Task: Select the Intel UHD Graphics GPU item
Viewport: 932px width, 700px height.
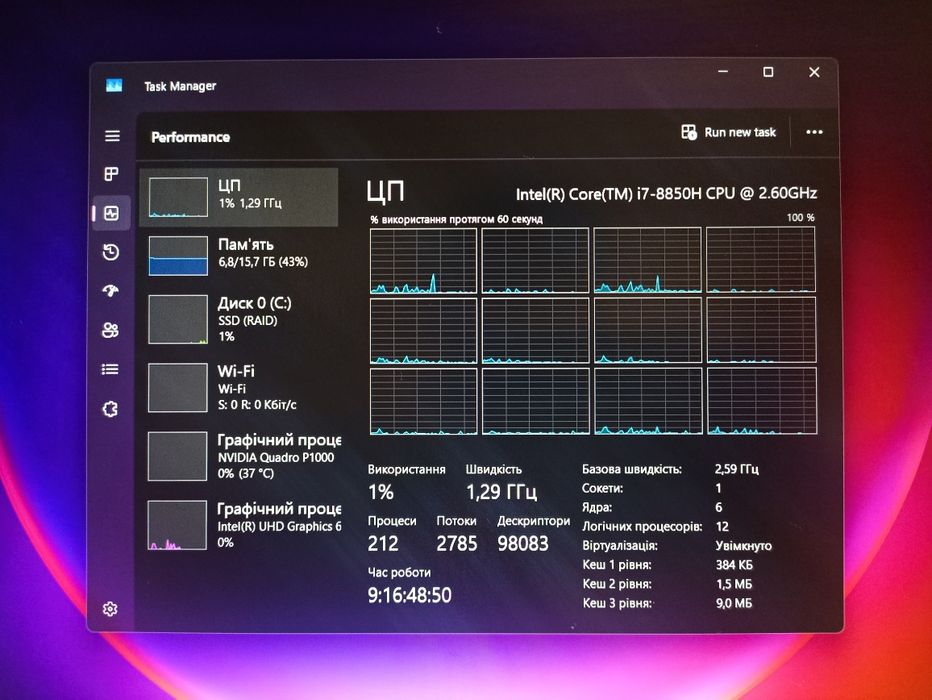Action: [241, 525]
